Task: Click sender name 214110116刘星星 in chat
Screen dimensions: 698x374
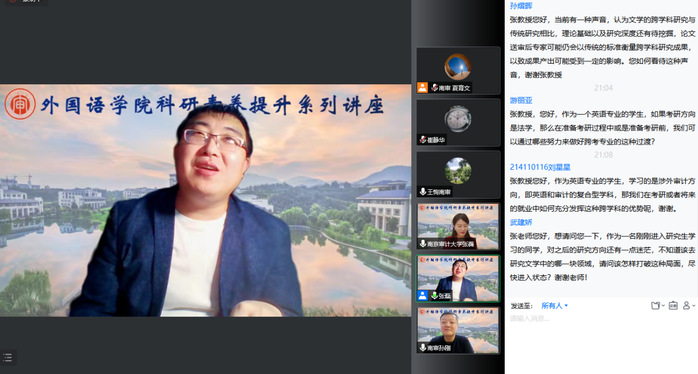Action: point(540,167)
